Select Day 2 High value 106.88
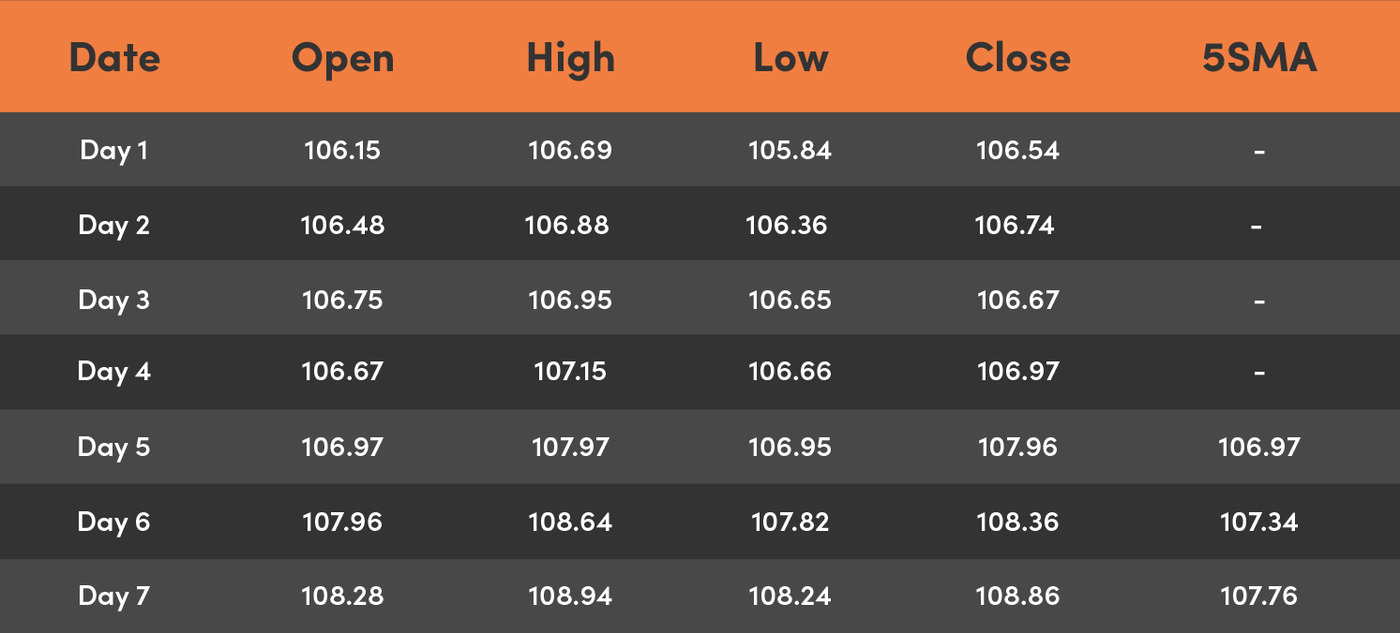The width and height of the screenshot is (1400, 633). 567,225
